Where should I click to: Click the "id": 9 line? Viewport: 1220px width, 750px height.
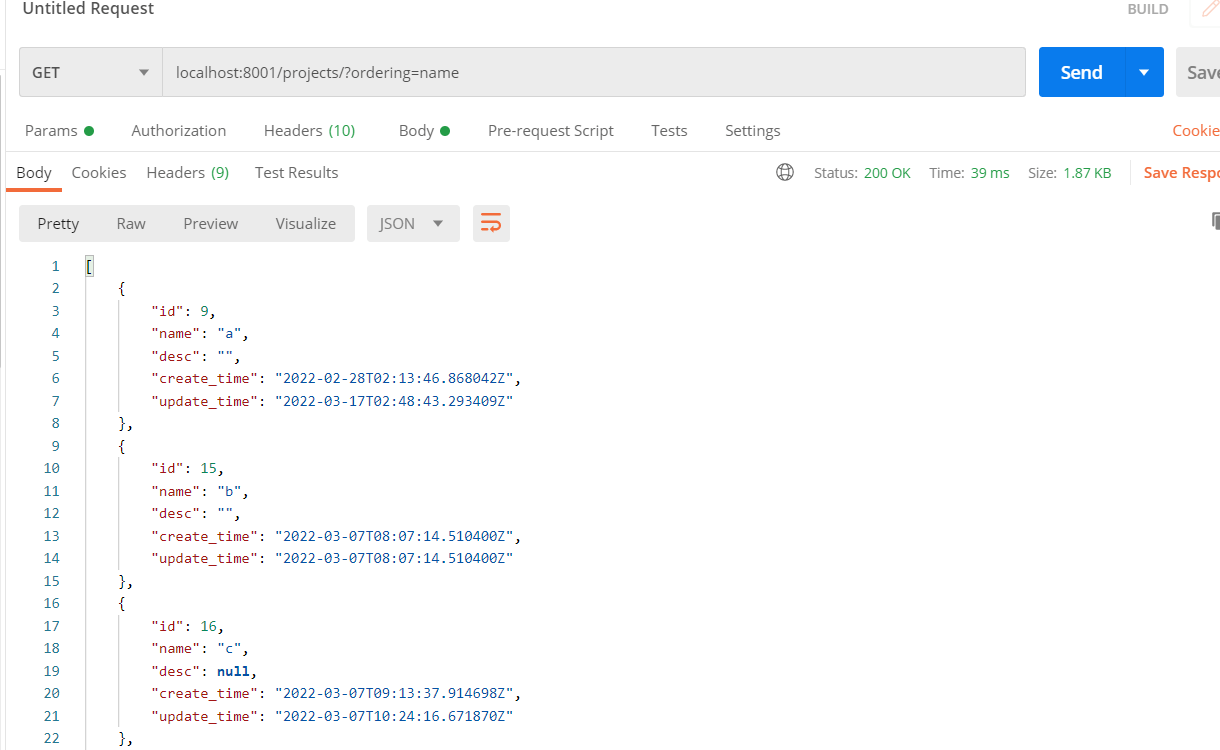coord(183,311)
